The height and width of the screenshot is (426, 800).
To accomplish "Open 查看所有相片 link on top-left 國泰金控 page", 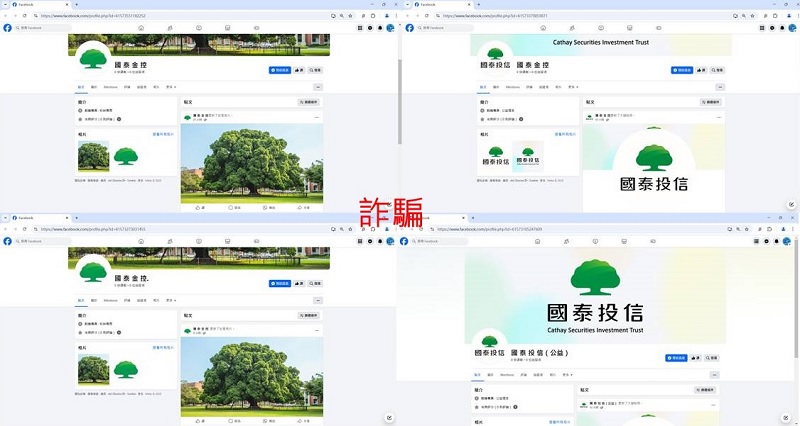I will (163, 134).
